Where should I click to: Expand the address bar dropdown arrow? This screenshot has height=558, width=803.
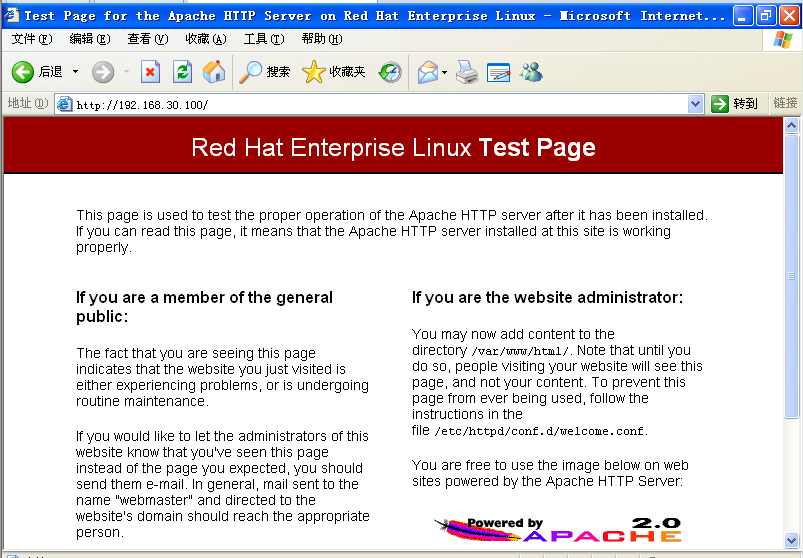(x=695, y=104)
